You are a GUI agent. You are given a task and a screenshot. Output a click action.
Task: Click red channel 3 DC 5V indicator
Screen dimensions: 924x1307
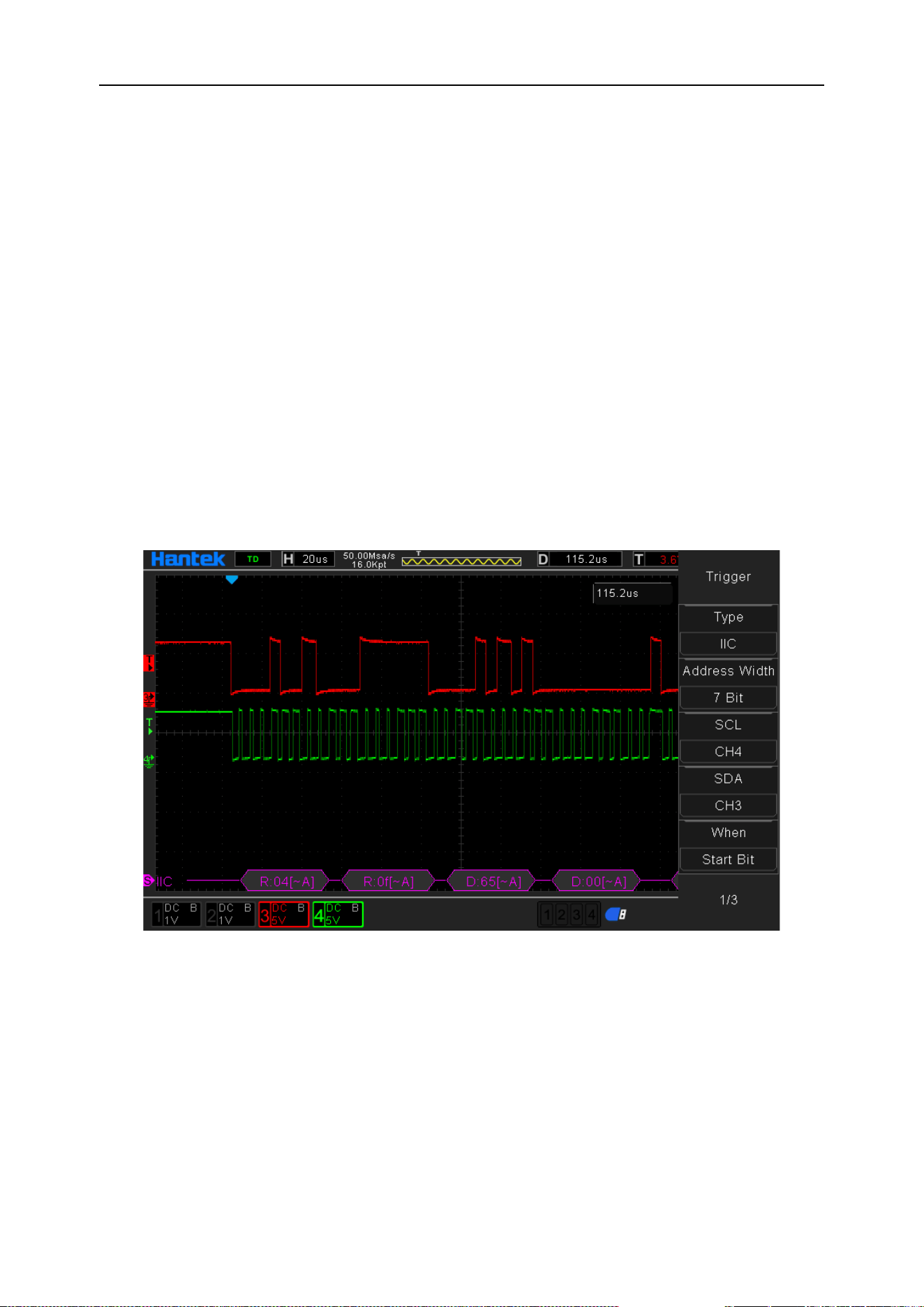[283, 914]
